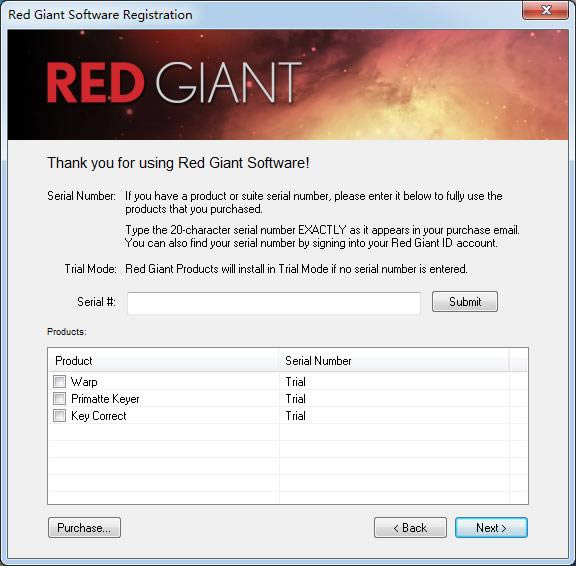Click Trial status beside Key Correct
This screenshot has width=576, height=566.
tap(295, 416)
